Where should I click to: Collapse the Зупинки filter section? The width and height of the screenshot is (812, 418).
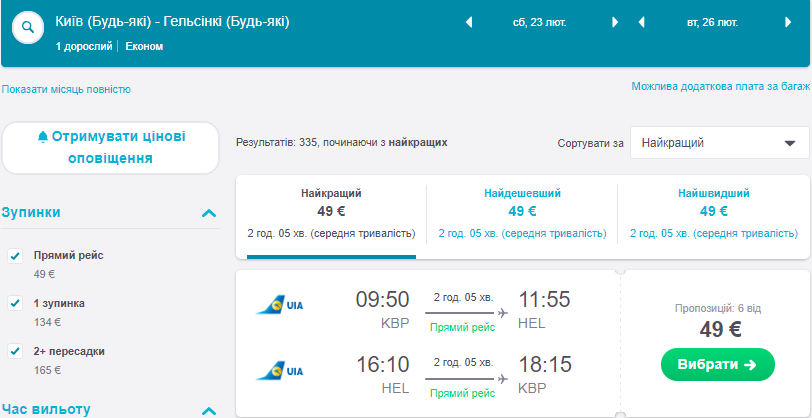click(209, 213)
